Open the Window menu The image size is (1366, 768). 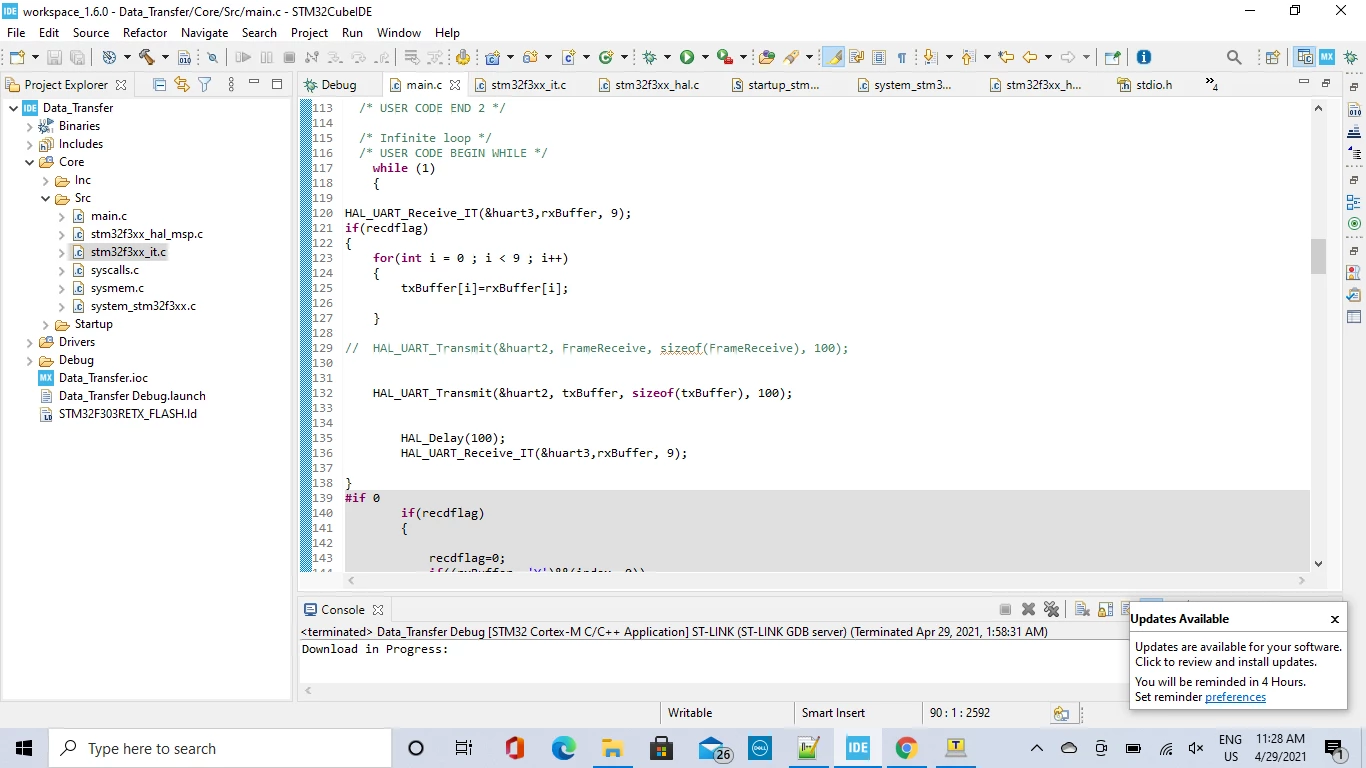click(x=399, y=33)
